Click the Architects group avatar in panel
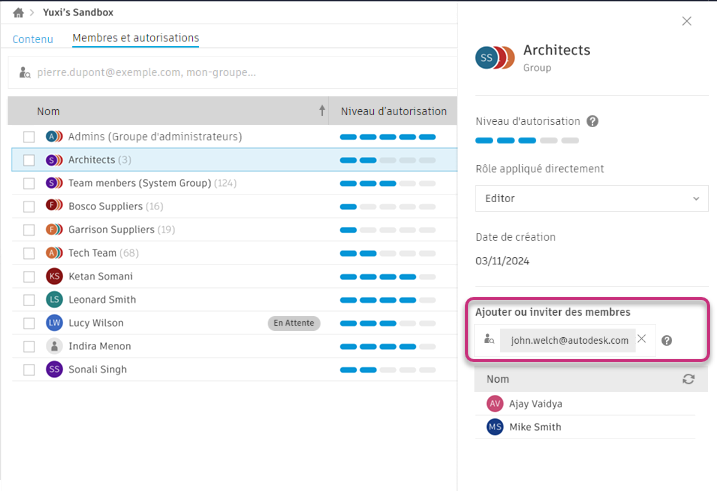 coord(494,58)
